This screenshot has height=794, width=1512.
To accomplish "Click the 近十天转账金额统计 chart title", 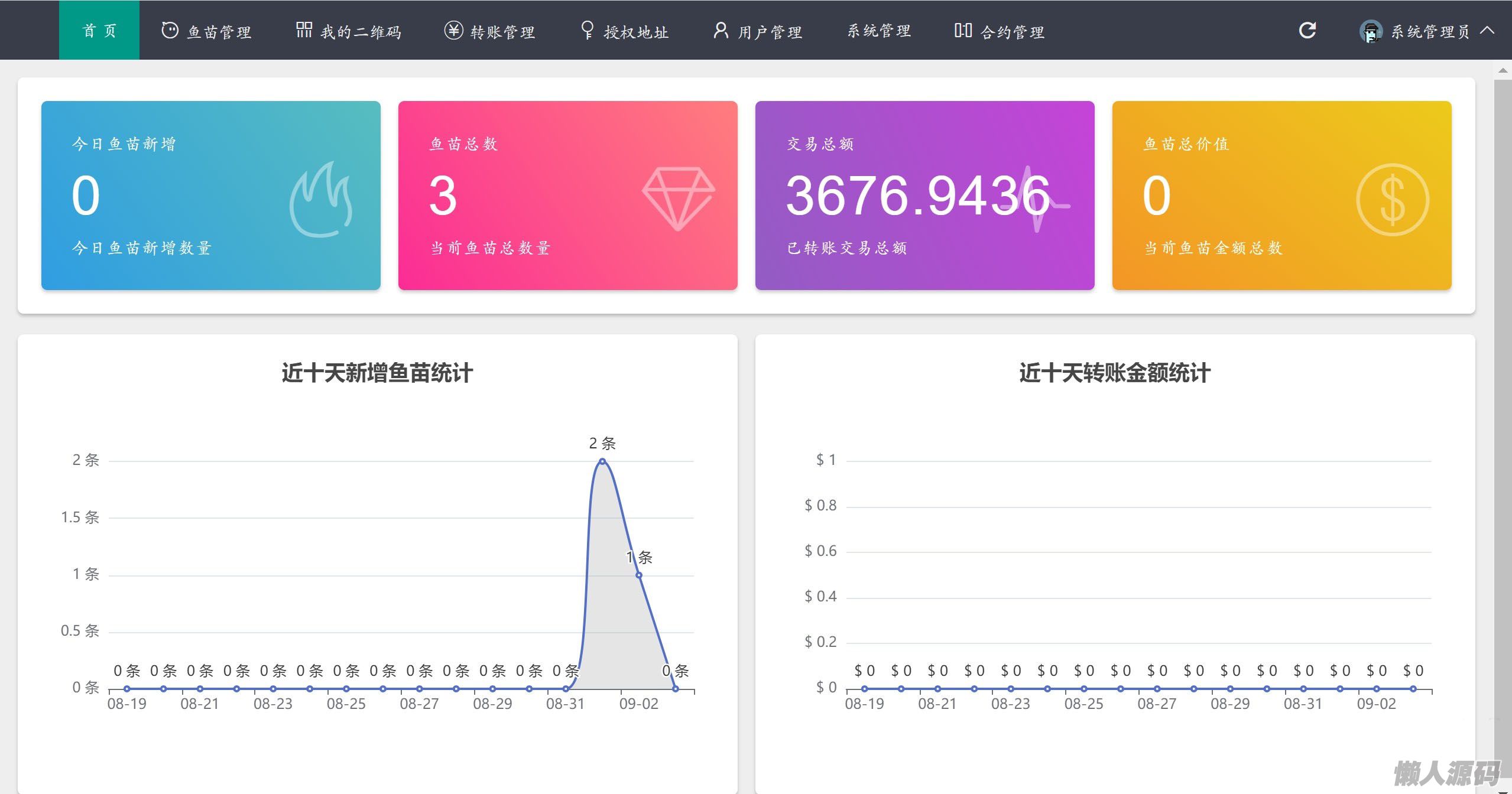I will point(1114,373).
